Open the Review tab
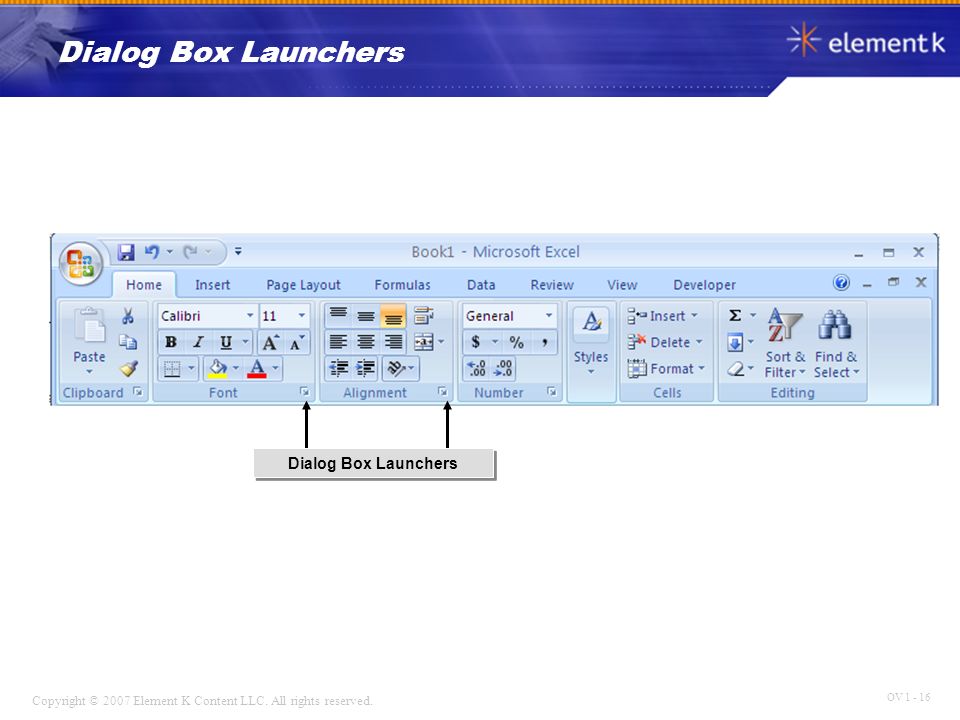960x720 pixels. coord(552,285)
